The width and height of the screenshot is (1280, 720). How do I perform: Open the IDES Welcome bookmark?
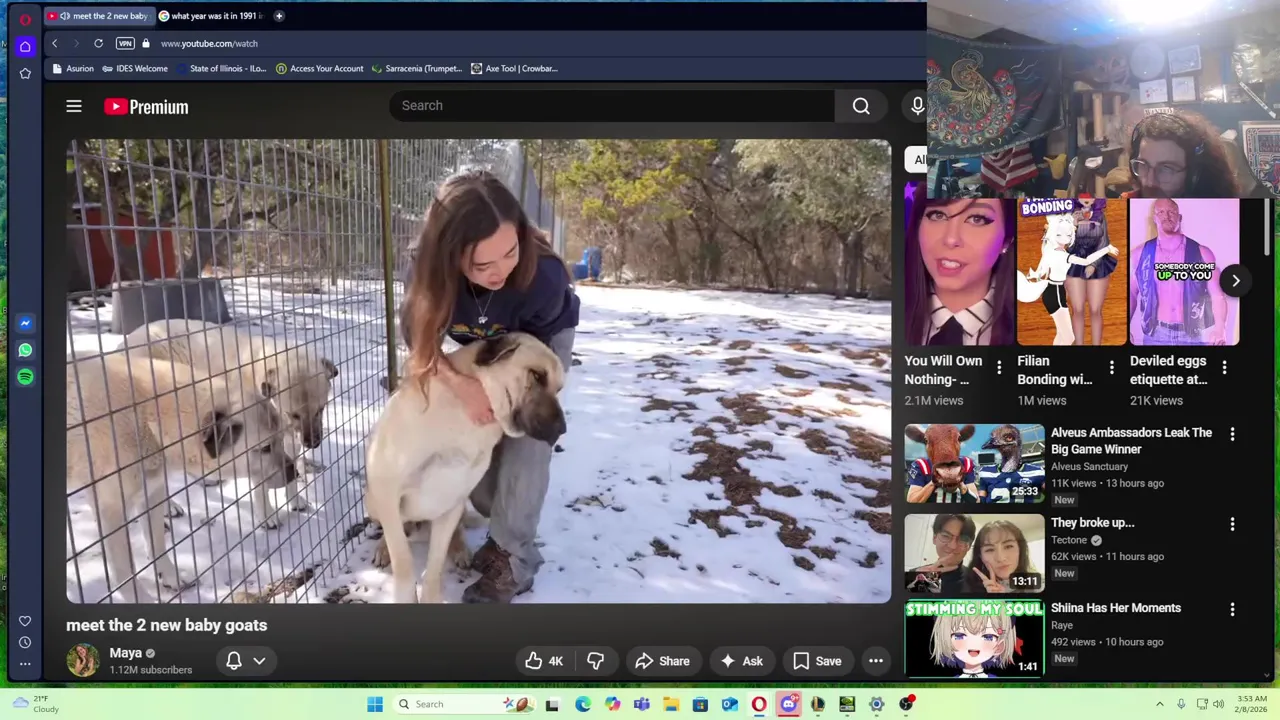coord(135,69)
